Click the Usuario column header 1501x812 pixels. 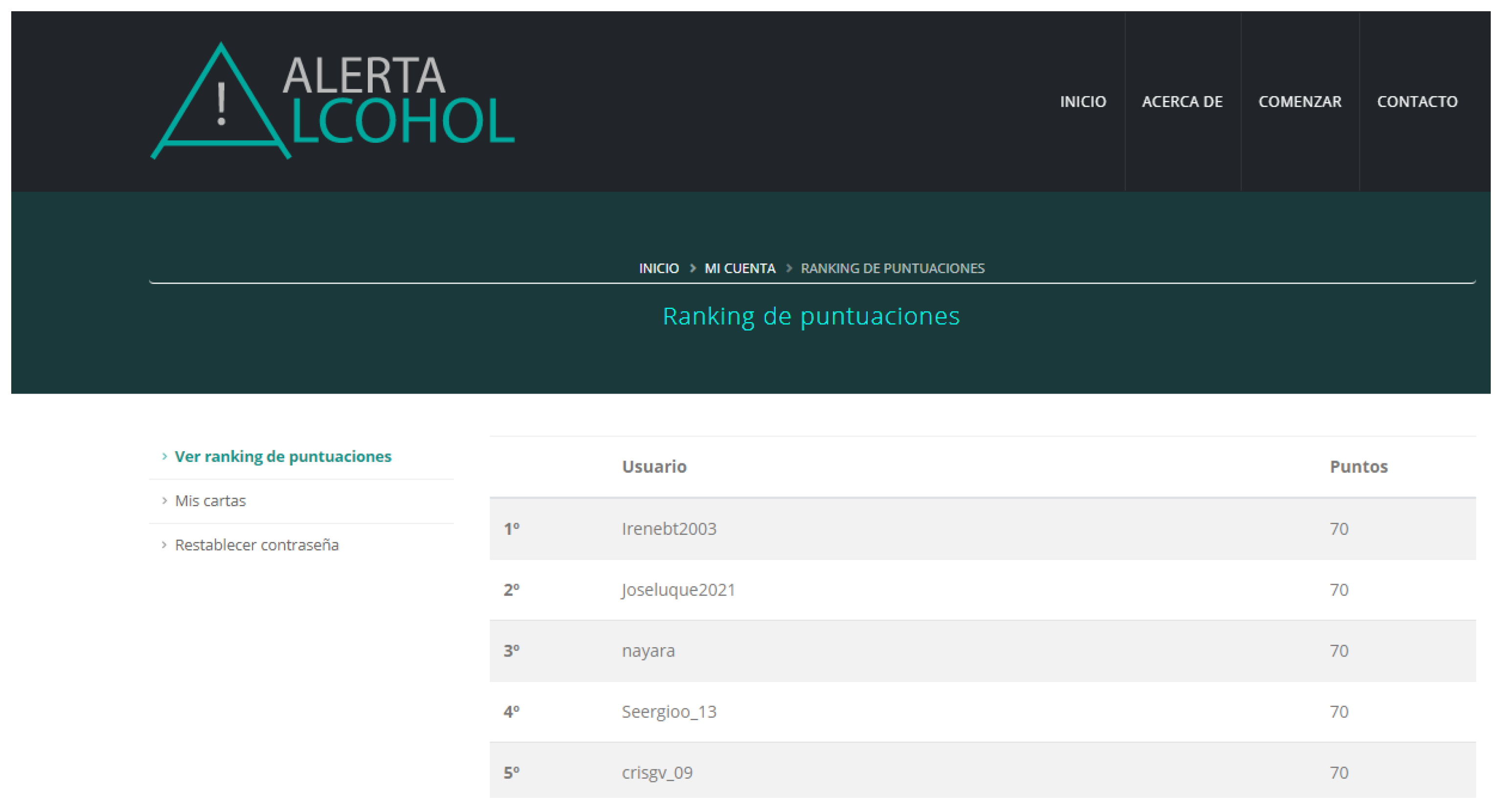pos(654,466)
